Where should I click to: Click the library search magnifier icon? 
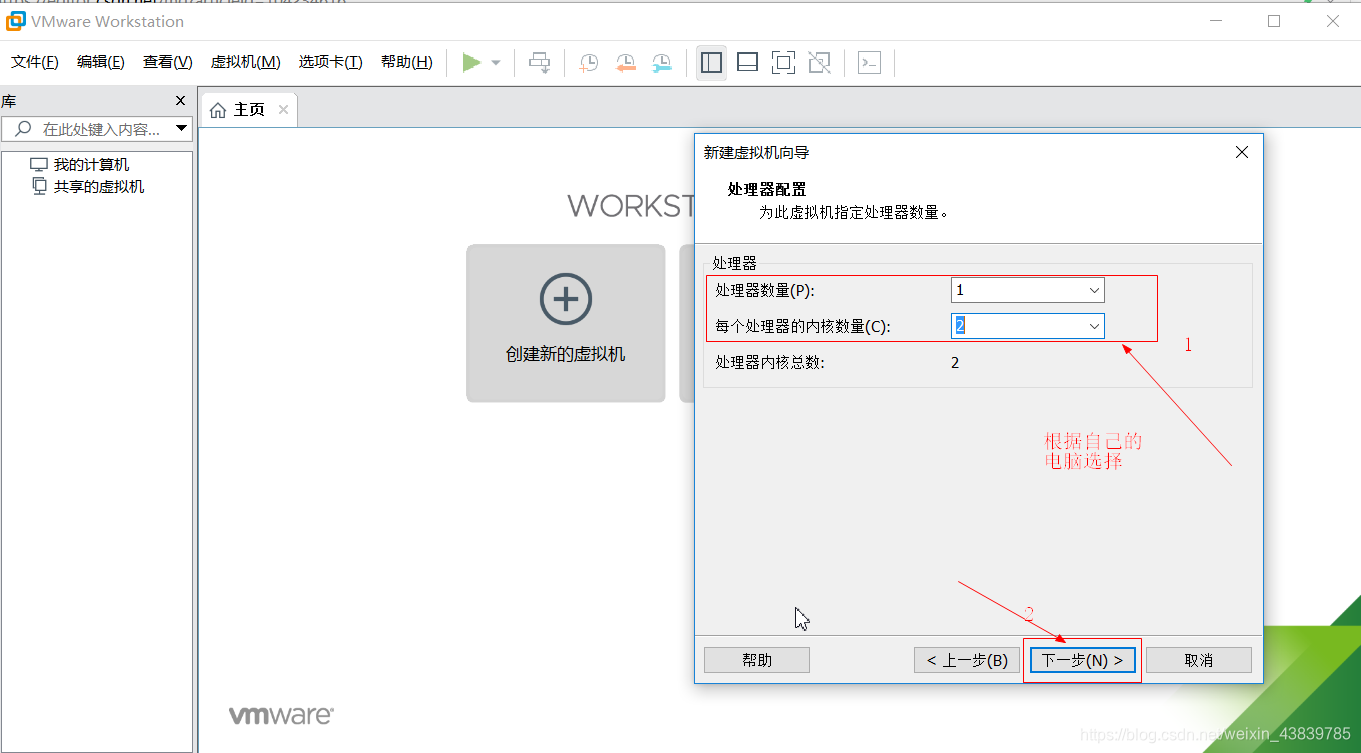21,129
